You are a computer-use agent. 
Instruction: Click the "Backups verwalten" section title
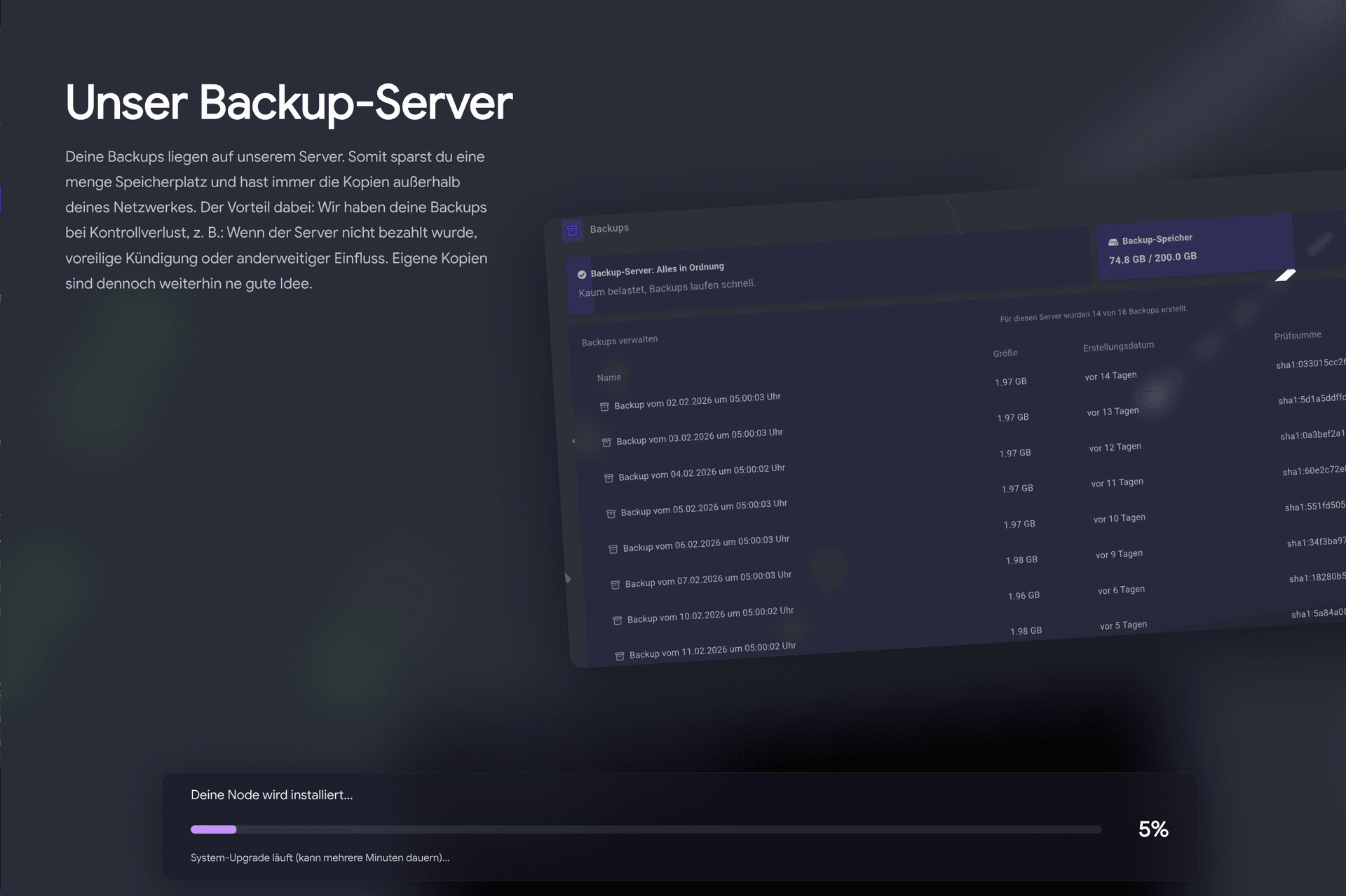[620, 341]
